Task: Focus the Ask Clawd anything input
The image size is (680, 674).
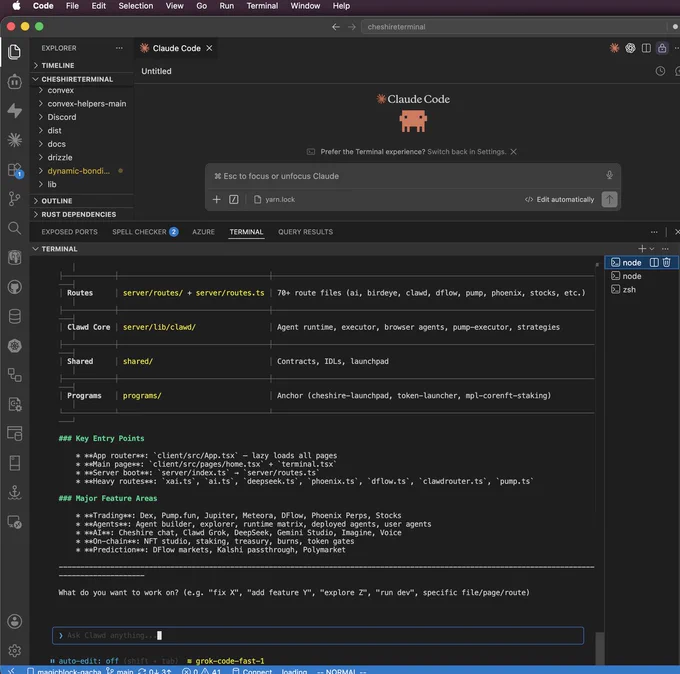Action: click(x=318, y=635)
